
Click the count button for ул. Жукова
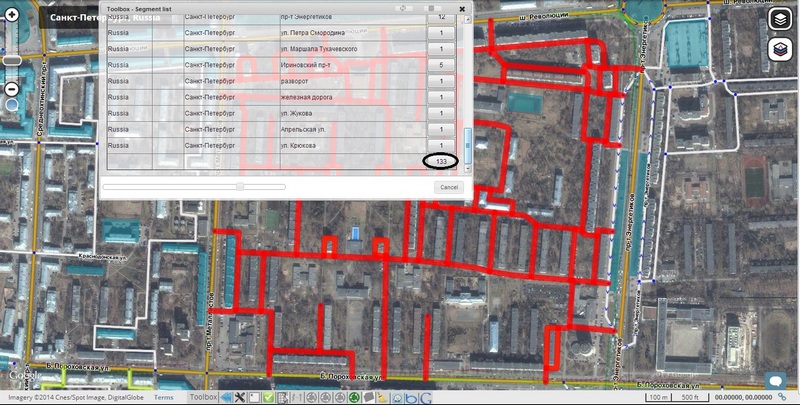[441, 113]
